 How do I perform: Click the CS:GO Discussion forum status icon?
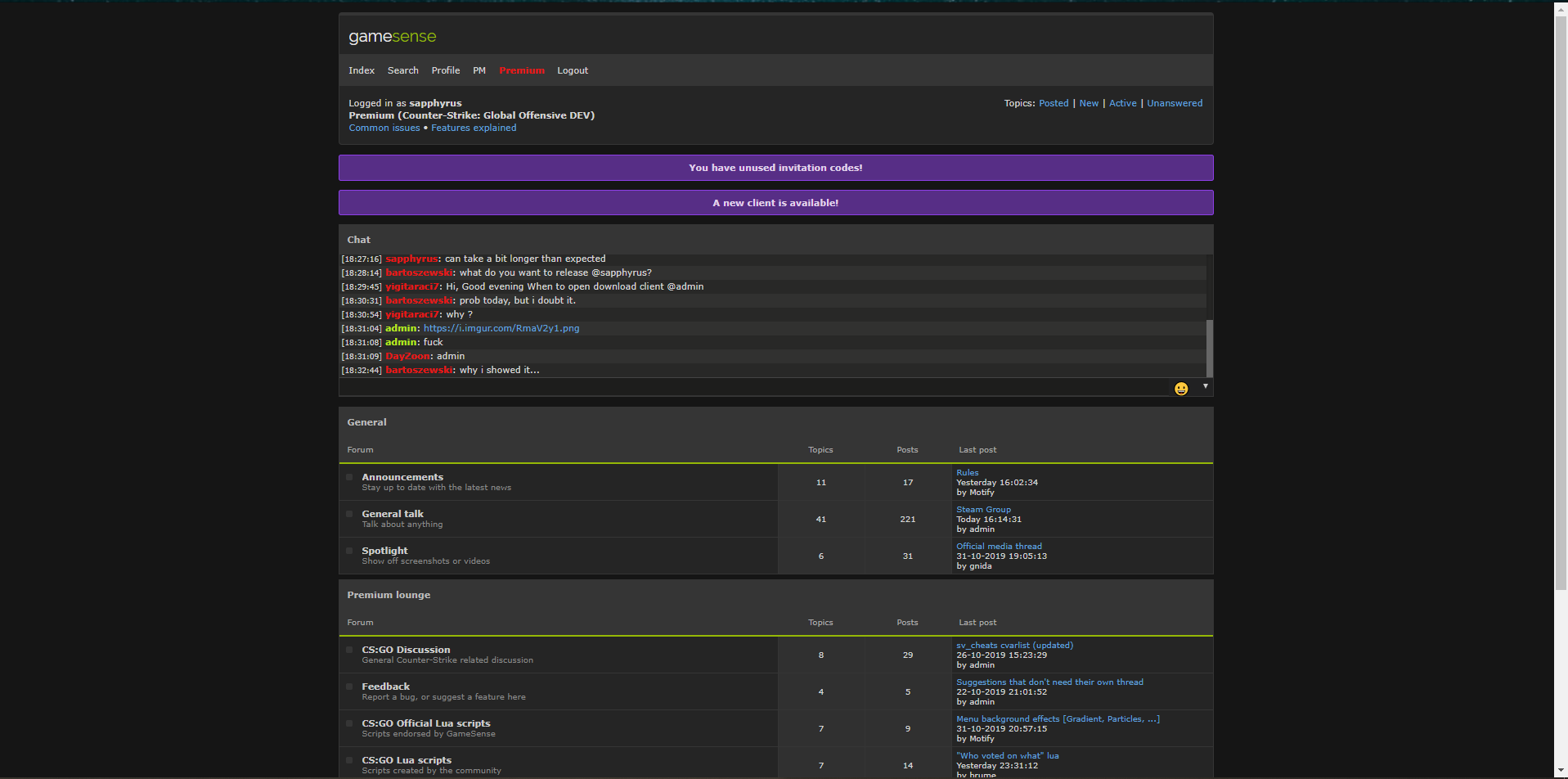tap(349, 650)
